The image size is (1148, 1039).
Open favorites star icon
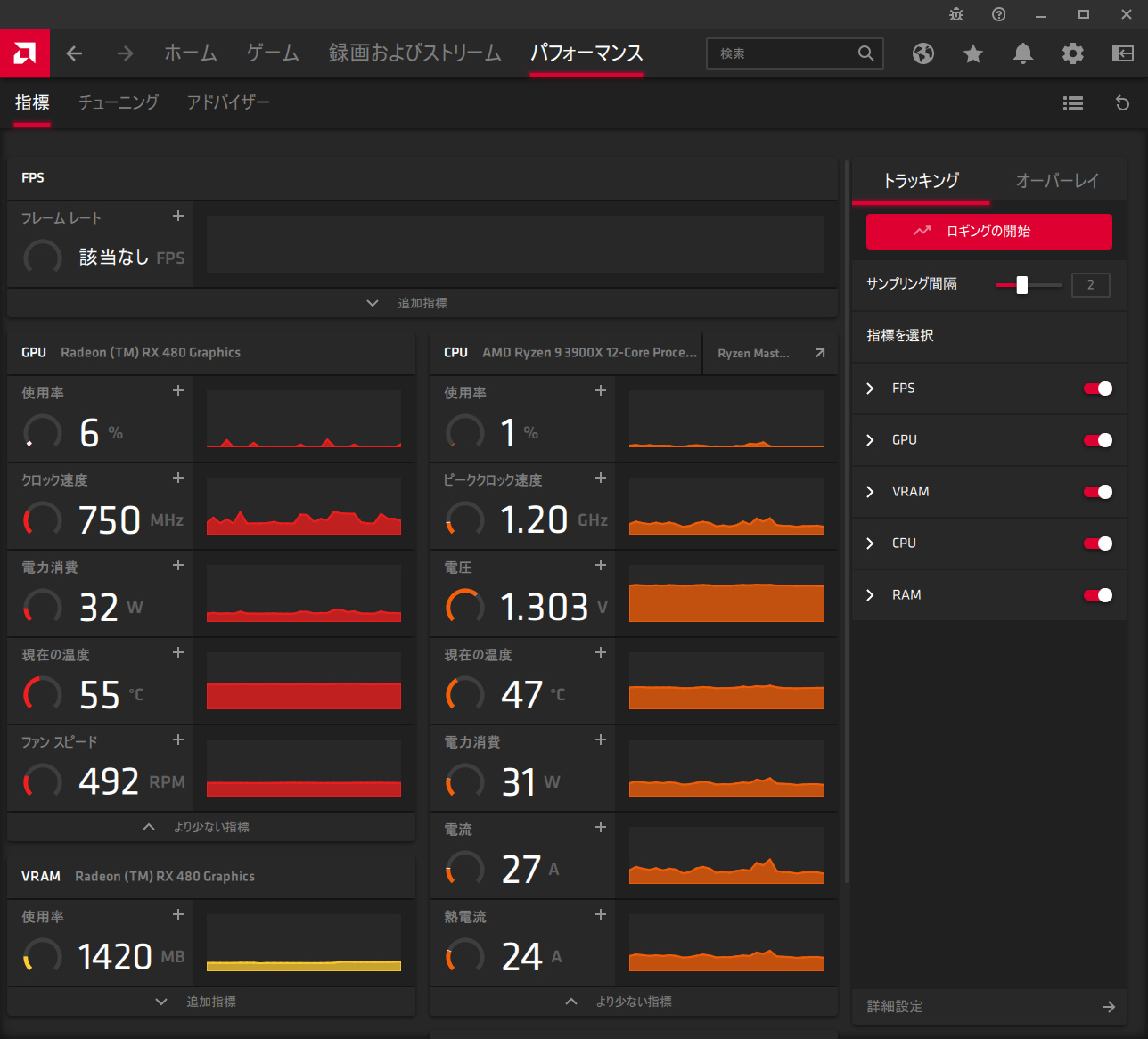973,53
